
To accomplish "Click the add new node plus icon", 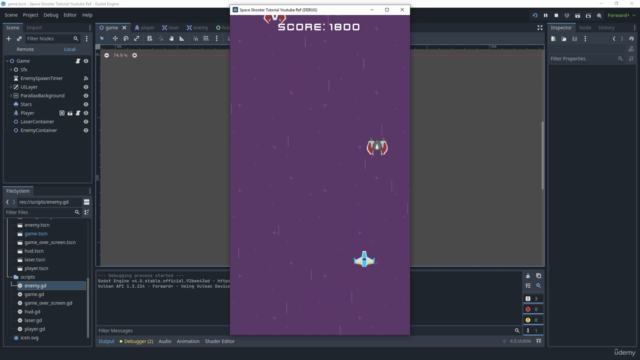I will pos(9,38).
